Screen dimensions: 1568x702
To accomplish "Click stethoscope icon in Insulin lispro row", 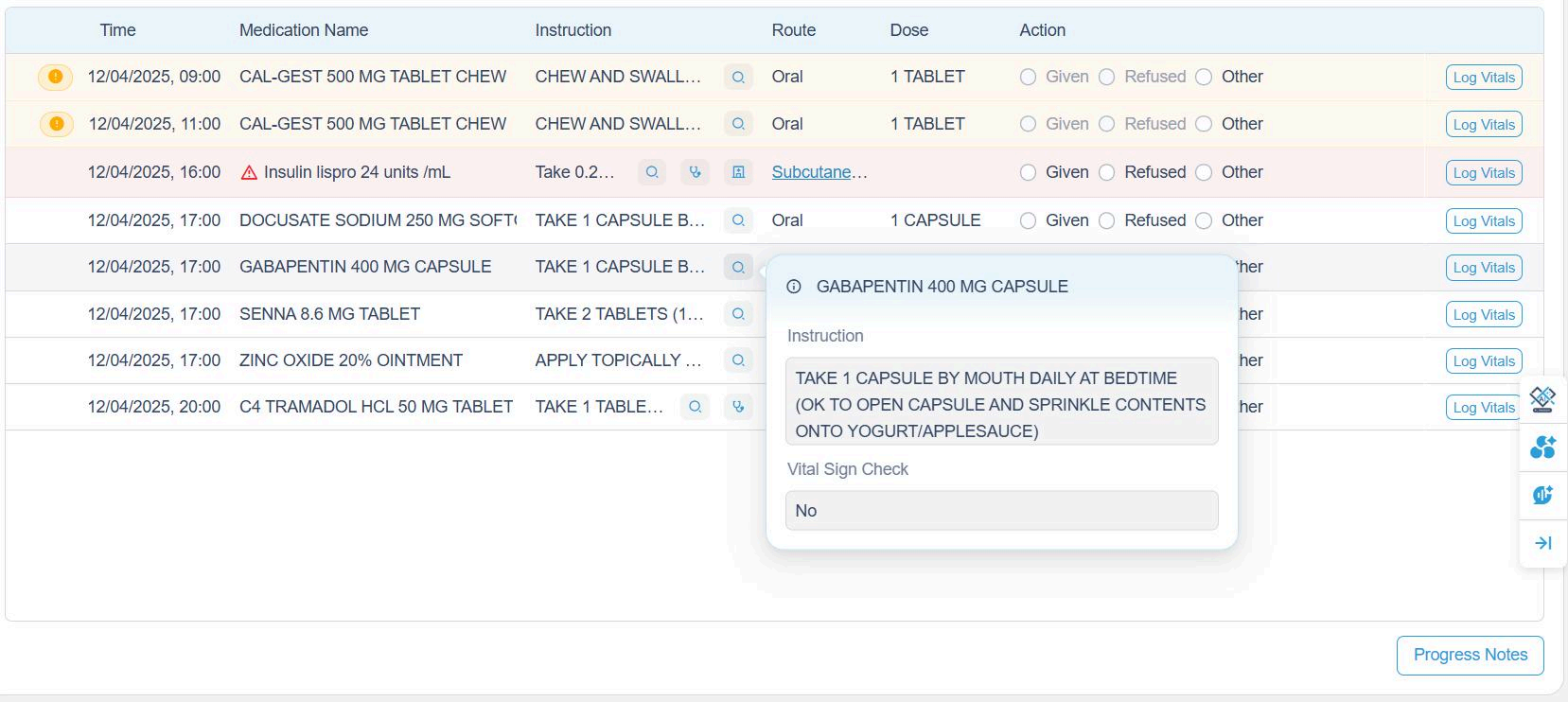I will click(695, 172).
